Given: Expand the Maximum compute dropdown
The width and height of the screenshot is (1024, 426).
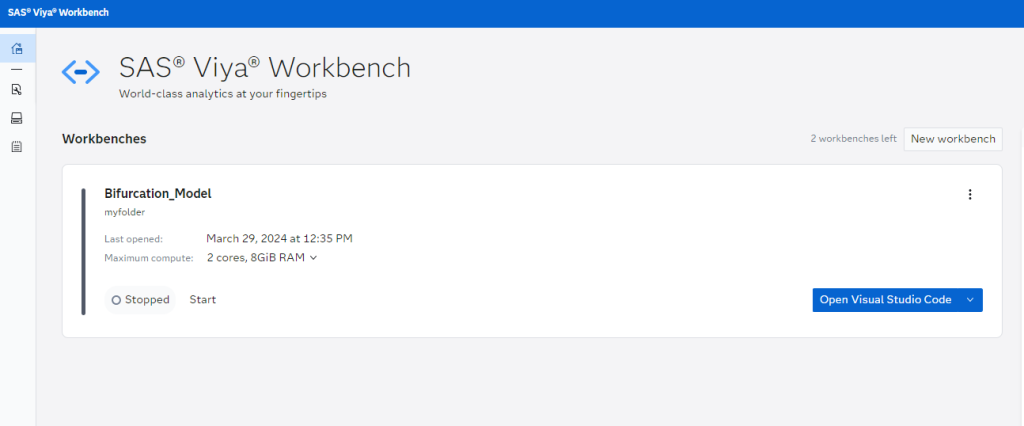Looking at the screenshot, I should (x=313, y=258).
